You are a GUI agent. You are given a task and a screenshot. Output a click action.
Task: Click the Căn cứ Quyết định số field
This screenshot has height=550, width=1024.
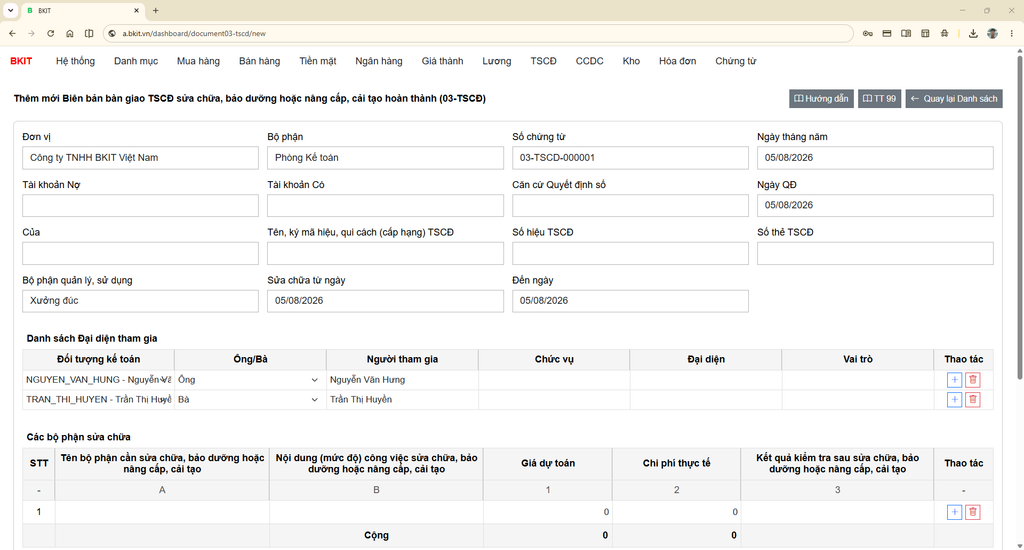(630, 205)
